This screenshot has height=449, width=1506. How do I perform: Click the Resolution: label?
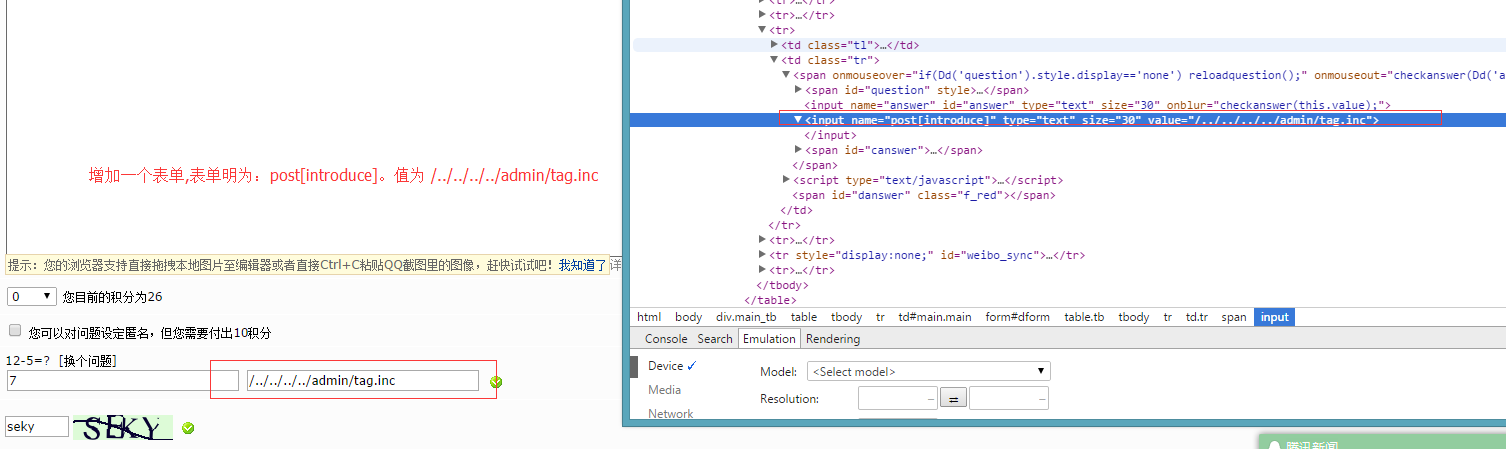pos(789,399)
